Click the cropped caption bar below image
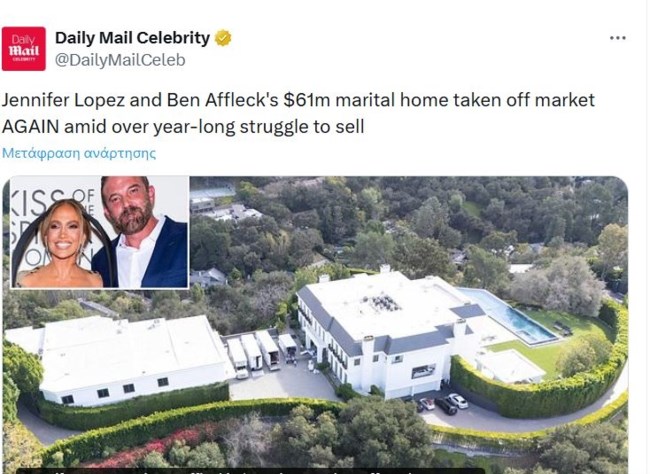 [x=250, y=469]
